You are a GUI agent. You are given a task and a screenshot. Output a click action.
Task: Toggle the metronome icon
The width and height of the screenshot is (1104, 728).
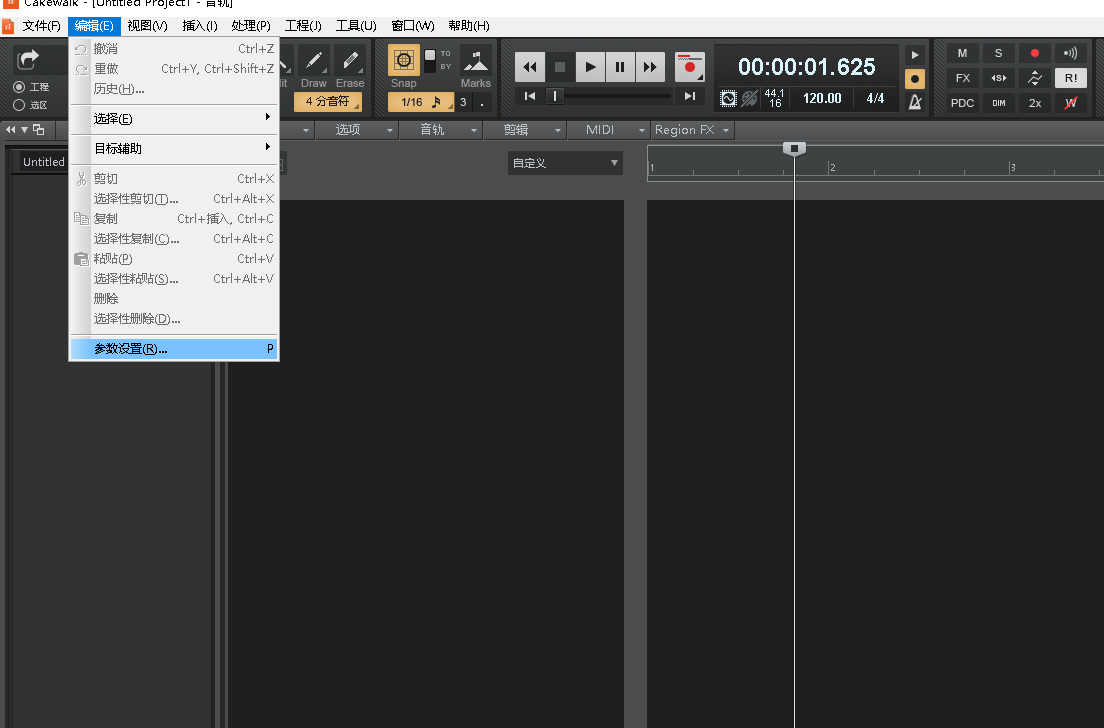tap(915, 102)
